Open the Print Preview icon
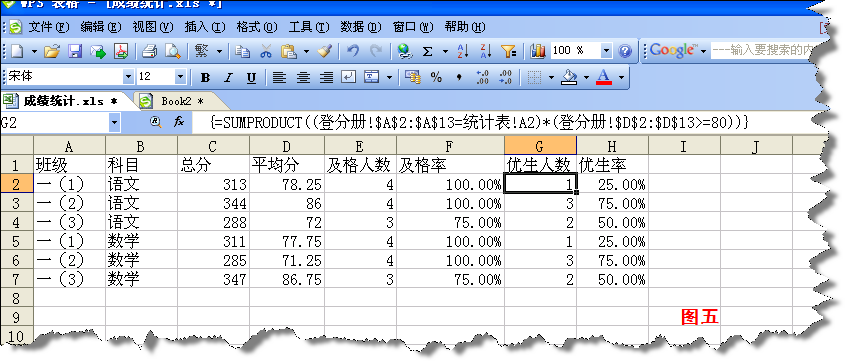This screenshot has width=845, height=361. (x=173, y=51)
